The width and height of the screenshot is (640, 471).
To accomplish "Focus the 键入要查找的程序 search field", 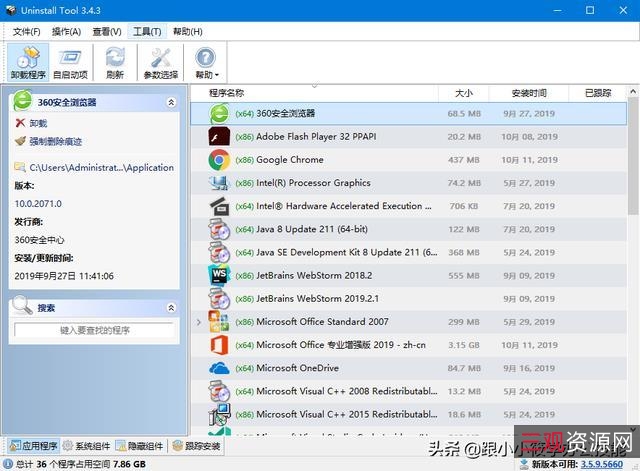I will (95, 330).
